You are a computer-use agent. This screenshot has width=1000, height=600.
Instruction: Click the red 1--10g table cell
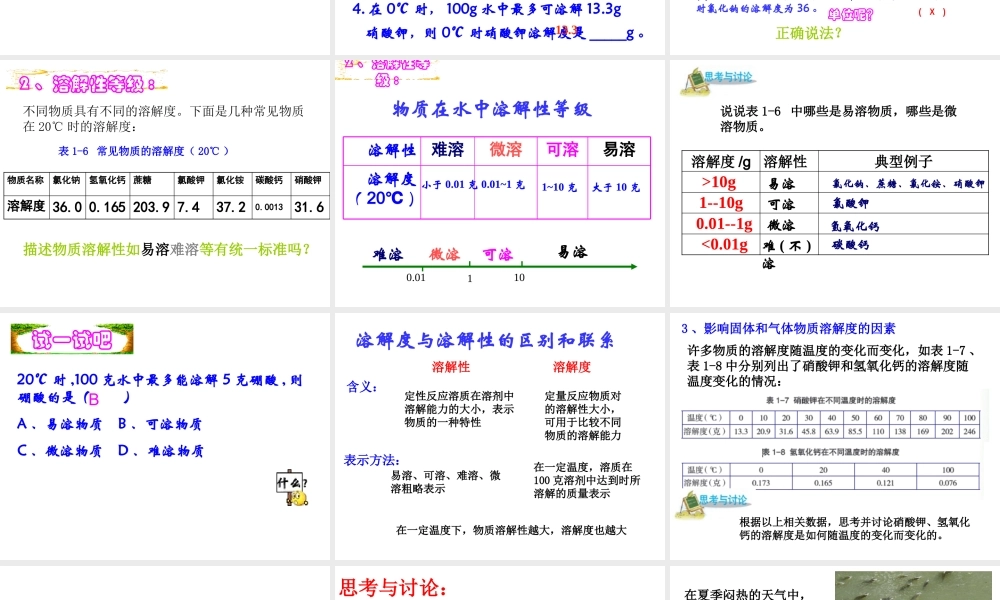(720, 203)
